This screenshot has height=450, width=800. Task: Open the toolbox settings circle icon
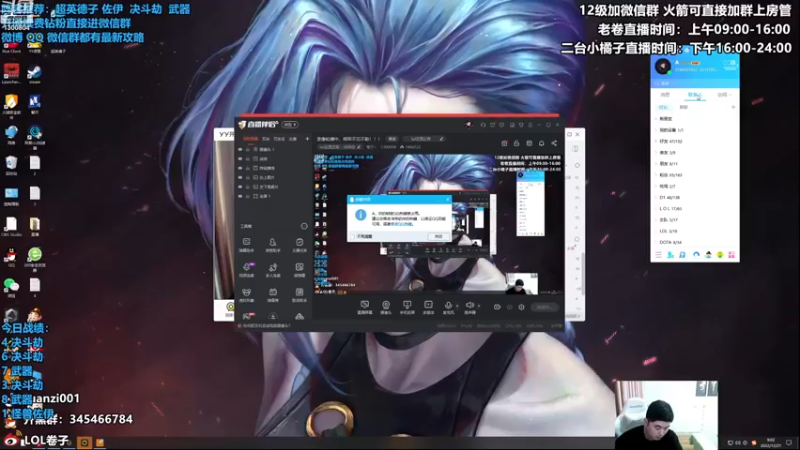click(304, 226)
